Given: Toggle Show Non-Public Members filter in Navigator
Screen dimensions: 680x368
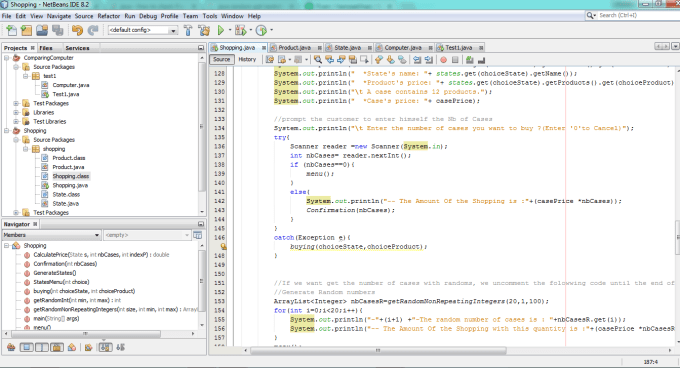Looking at the screenshot, I should pyautogui.click(x=57, y=347).
